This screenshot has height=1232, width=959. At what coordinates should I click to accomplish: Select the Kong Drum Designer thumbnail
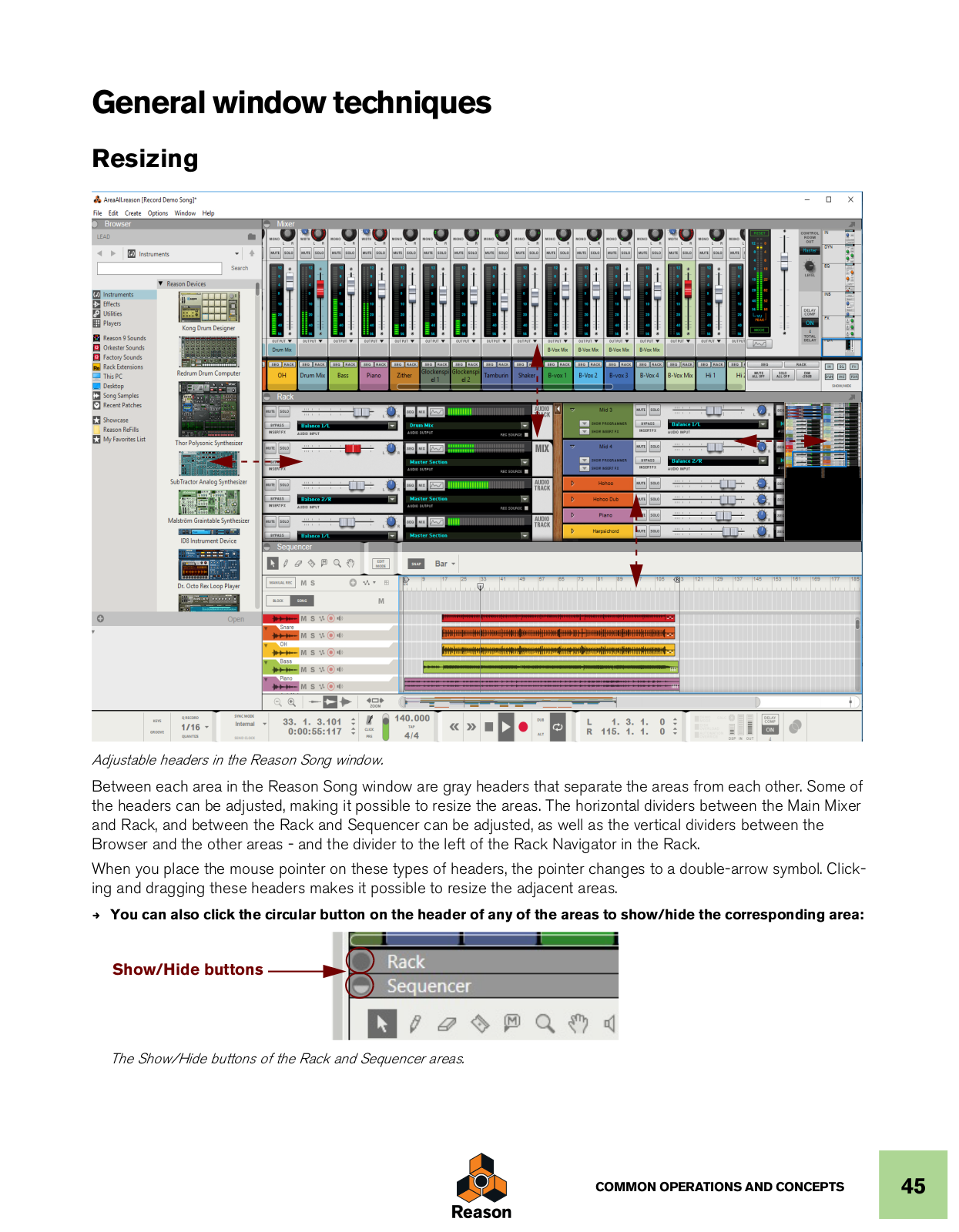[x=209, y=306]
